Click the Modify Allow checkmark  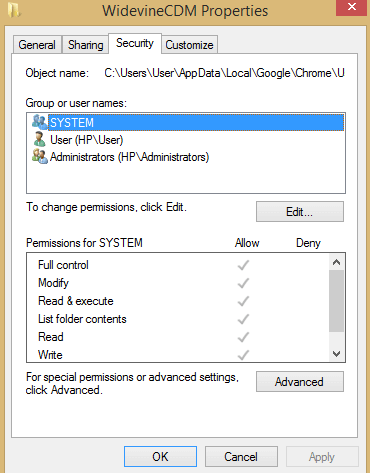coord(243,283)
